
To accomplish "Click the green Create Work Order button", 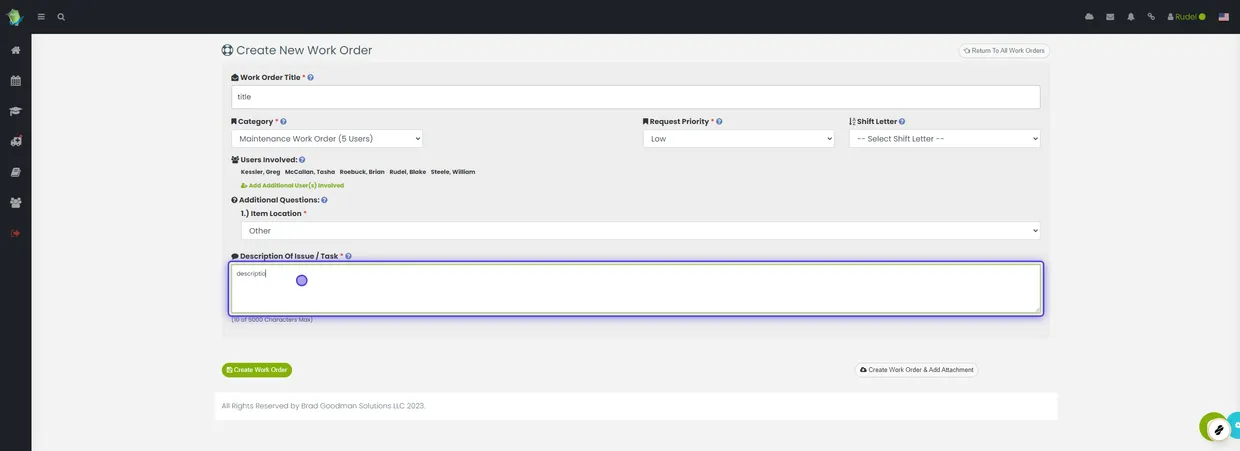I will point(257,370).
